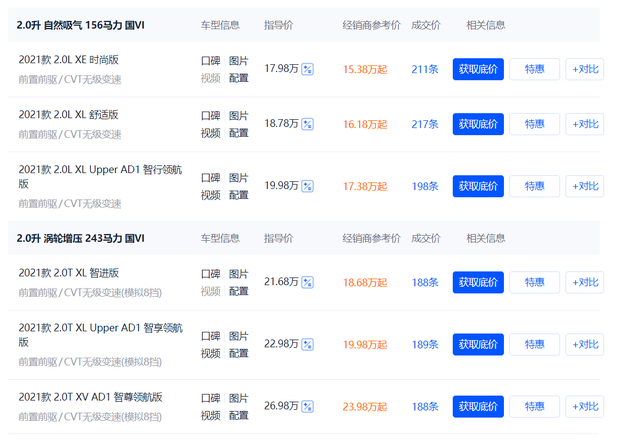Get lowest price for 2.0T XL 智进版
Image resolution: width=620 pixels, height=439 pixels.
tap(478, 282)
